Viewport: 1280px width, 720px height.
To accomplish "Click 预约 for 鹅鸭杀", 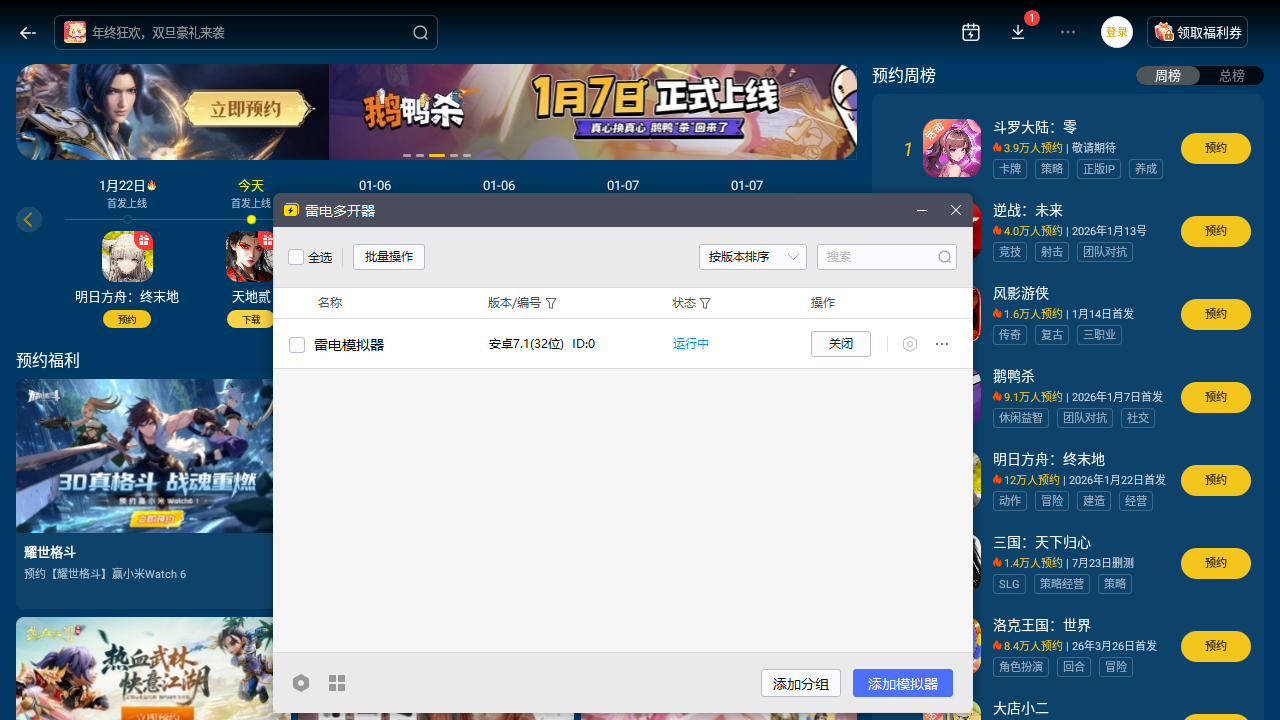I will (1215, 397).
